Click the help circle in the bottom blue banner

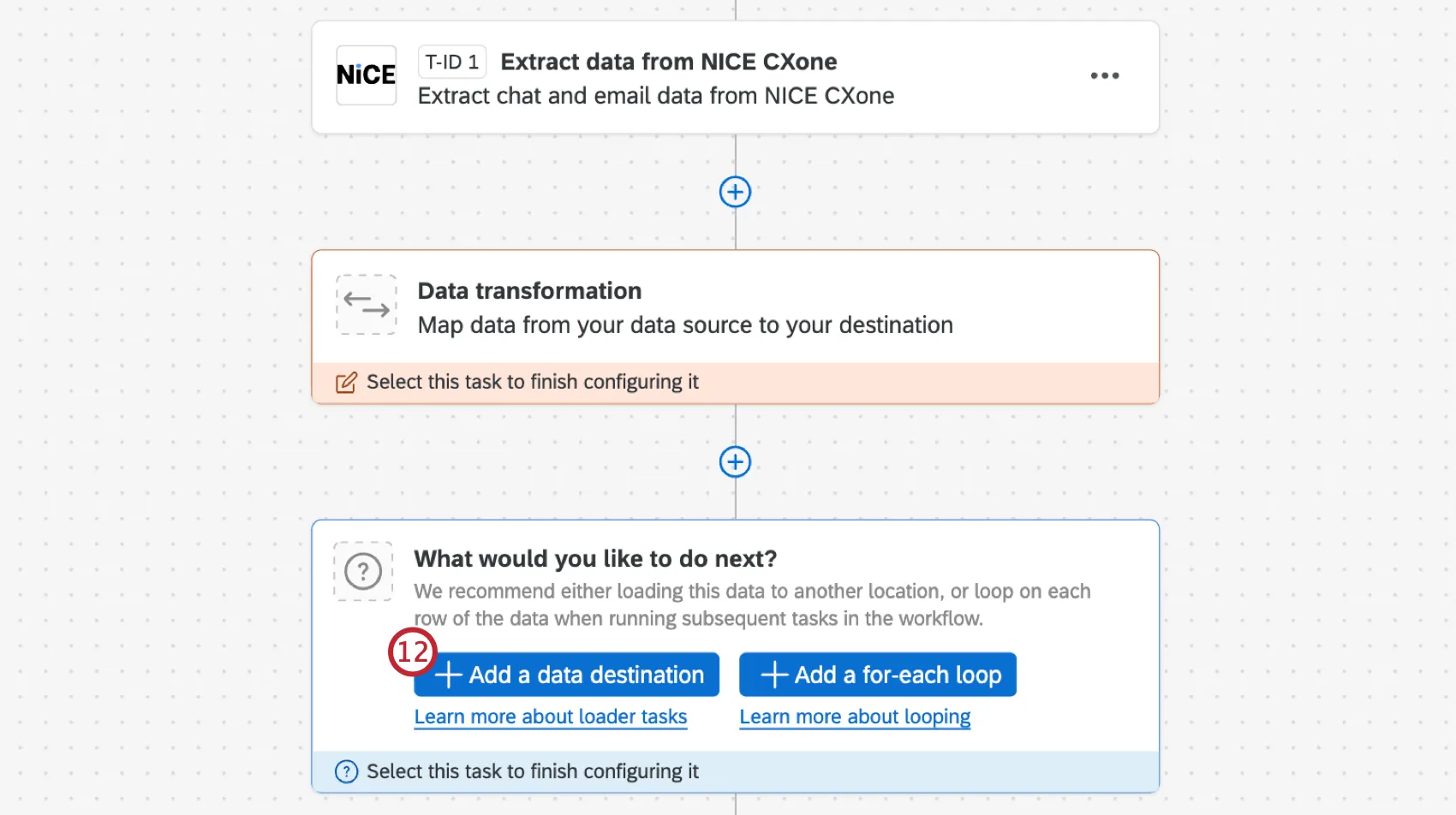tap(345, 770)
